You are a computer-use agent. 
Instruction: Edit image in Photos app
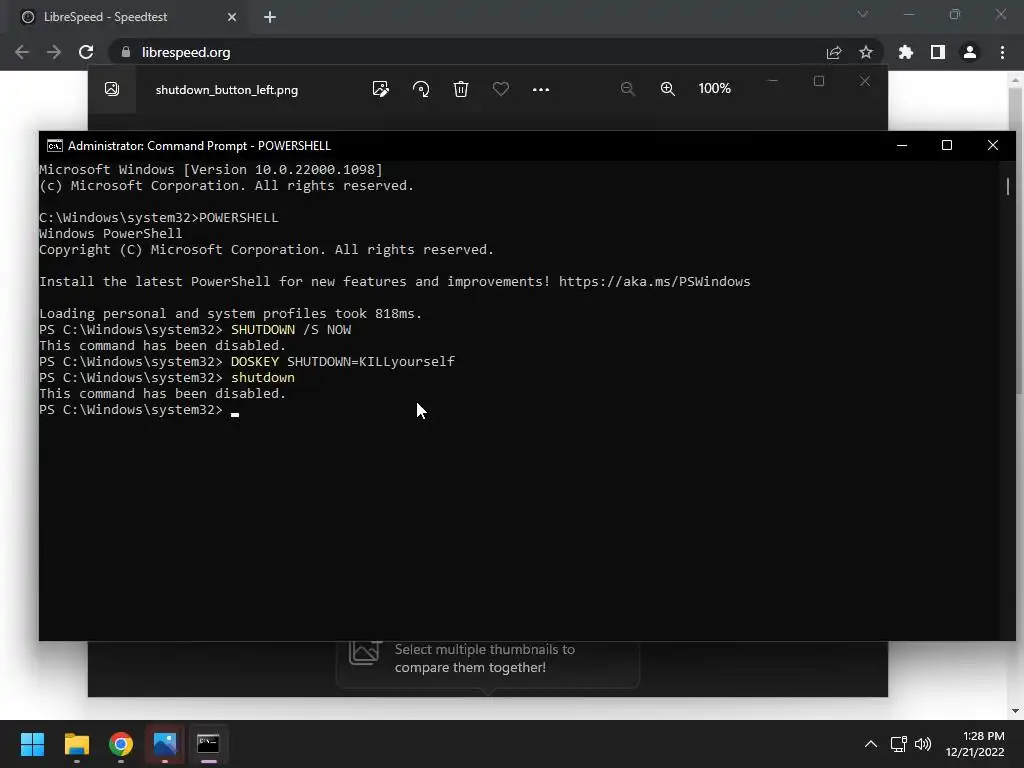(380, 89)
